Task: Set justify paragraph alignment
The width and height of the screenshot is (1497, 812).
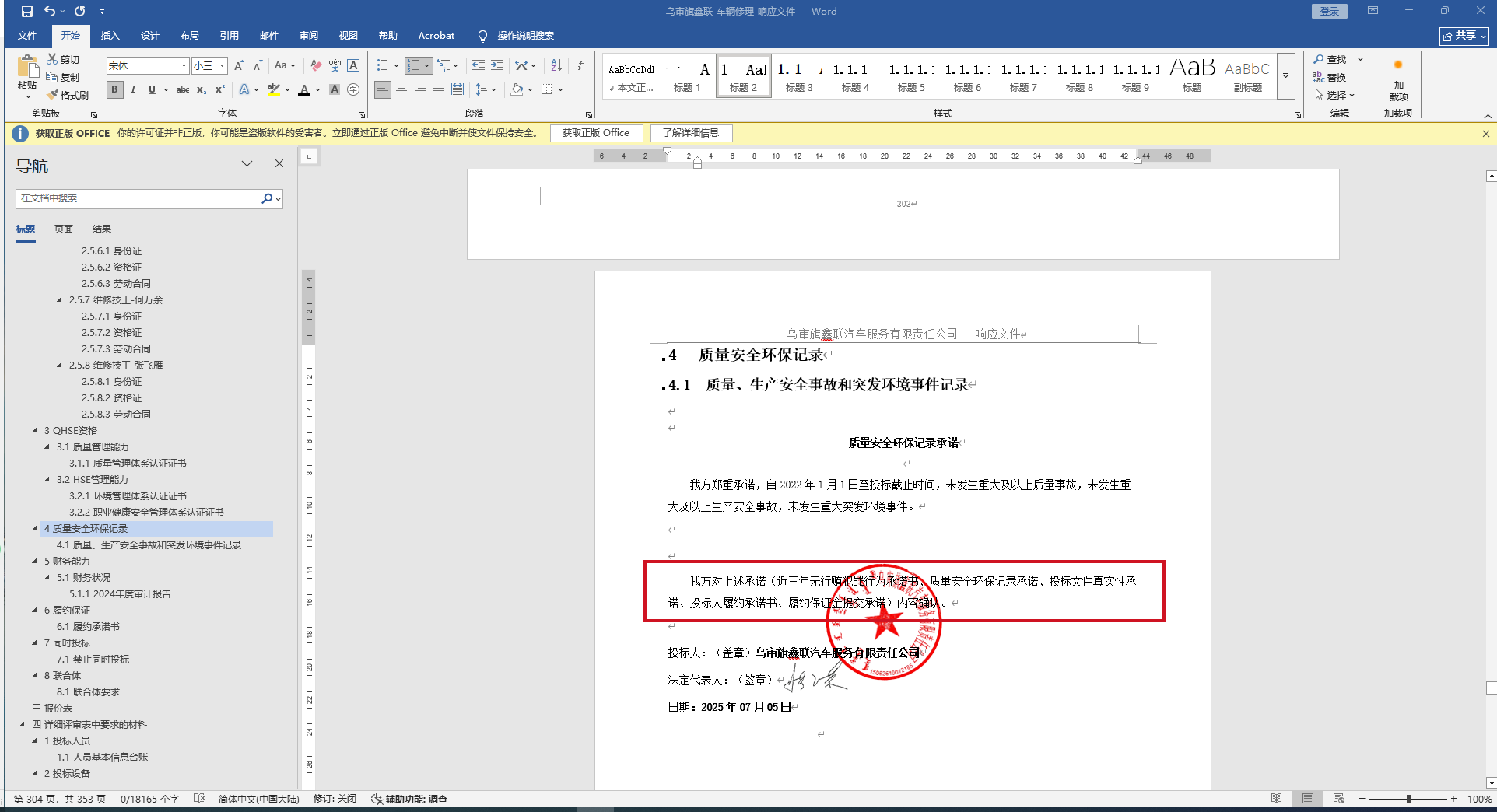Action: pos(439,89)
